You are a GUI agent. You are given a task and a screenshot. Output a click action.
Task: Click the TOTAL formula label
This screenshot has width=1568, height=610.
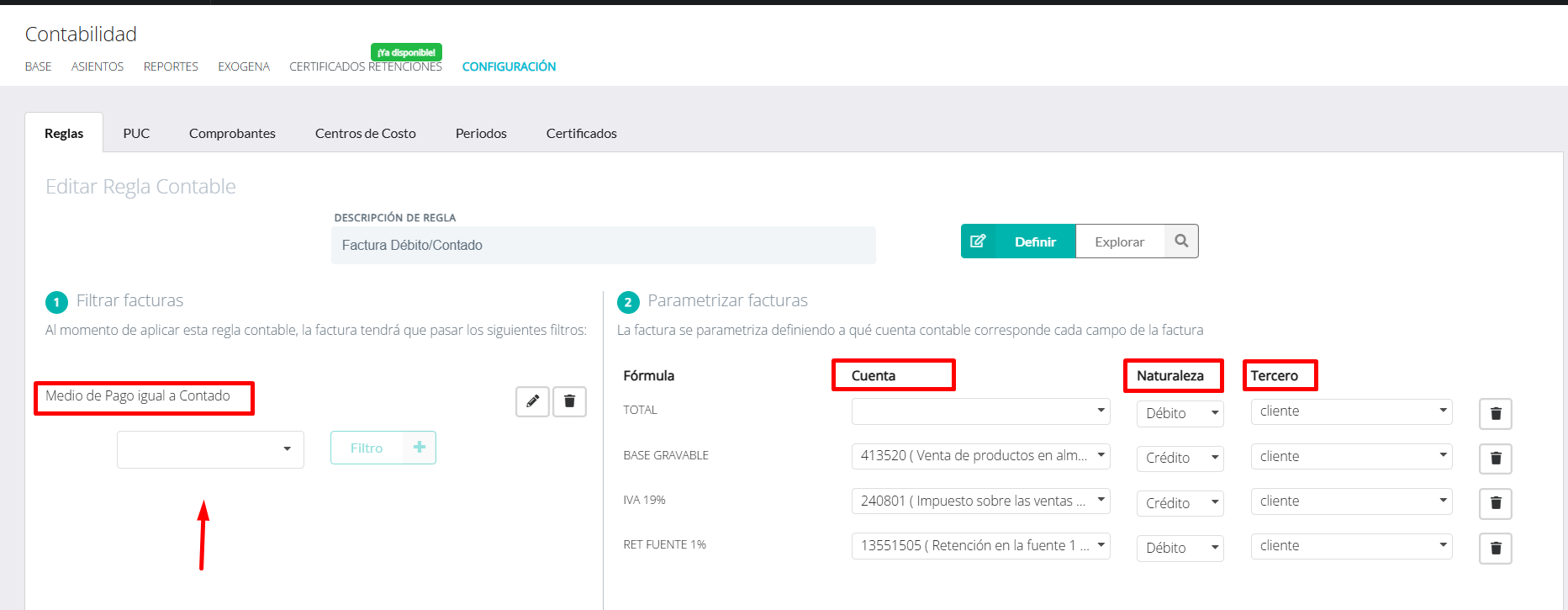640,411
